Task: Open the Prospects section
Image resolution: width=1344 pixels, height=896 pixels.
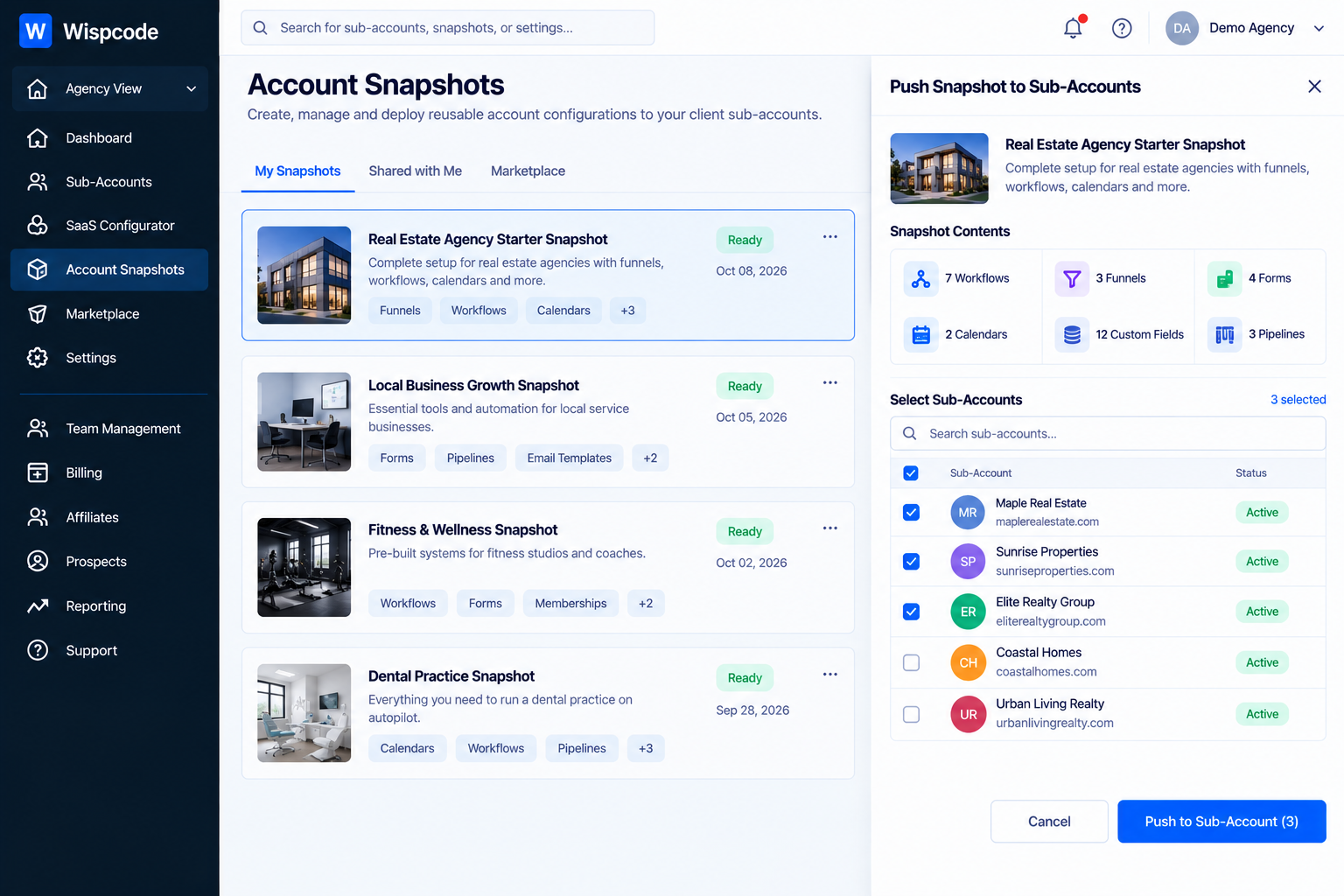Action: coord(109,562)
